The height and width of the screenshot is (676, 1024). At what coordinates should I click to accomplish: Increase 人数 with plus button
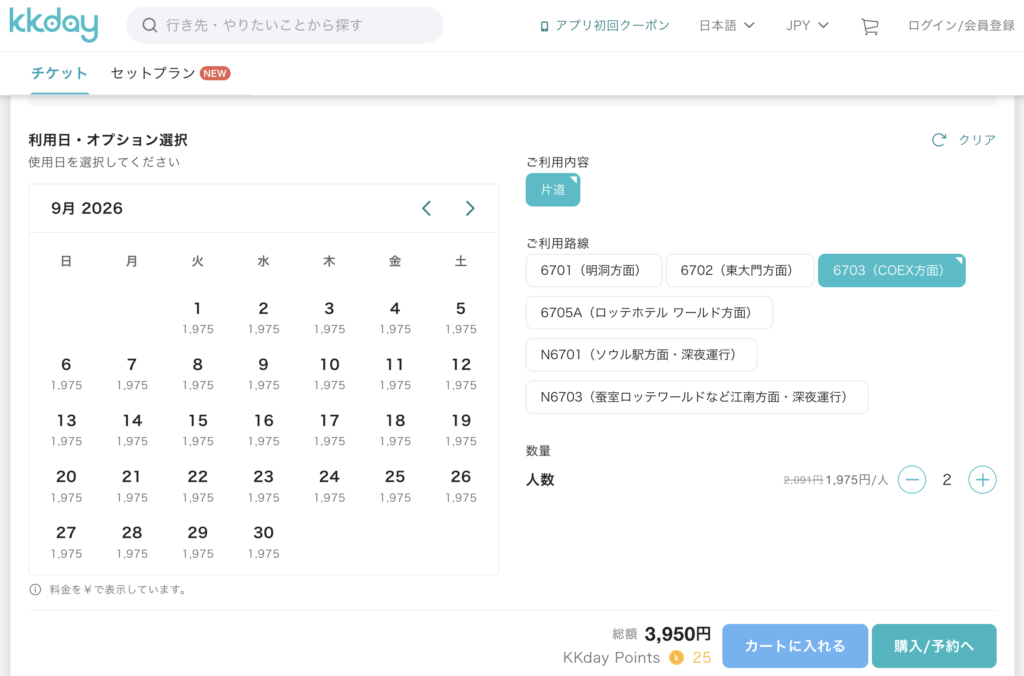click(x=982, y=479)
